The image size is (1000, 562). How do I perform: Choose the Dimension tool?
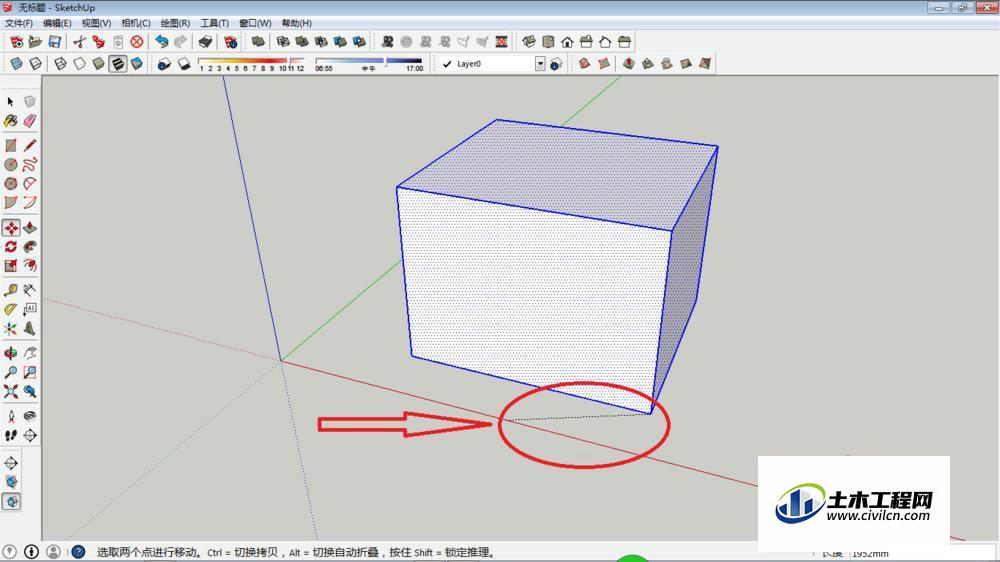(x=29, y=290)
